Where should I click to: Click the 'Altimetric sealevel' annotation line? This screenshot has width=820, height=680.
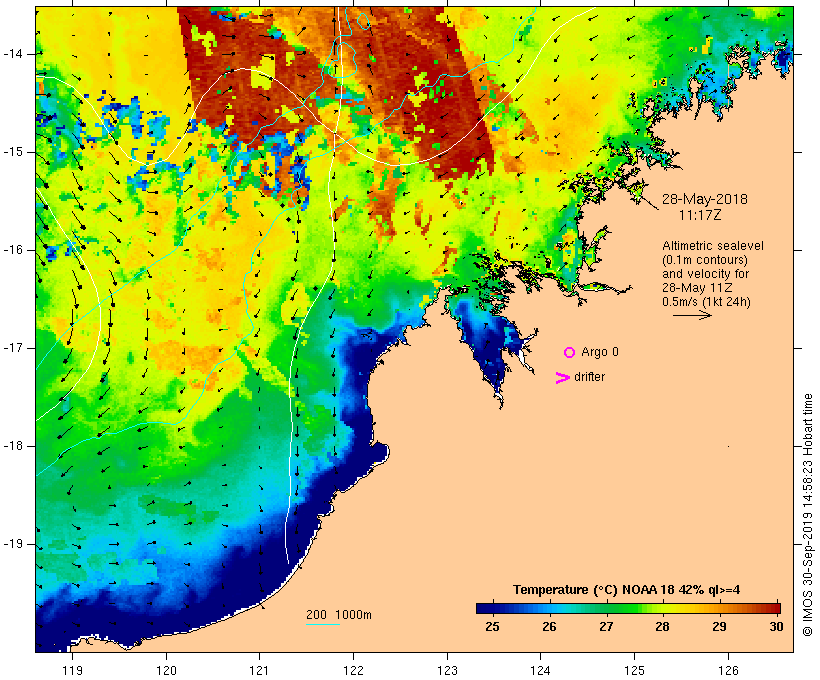click(x=713, y=246)
